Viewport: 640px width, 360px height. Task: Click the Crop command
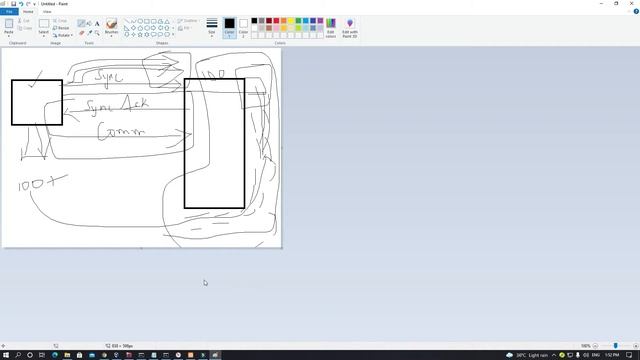(x=60, y=20)
